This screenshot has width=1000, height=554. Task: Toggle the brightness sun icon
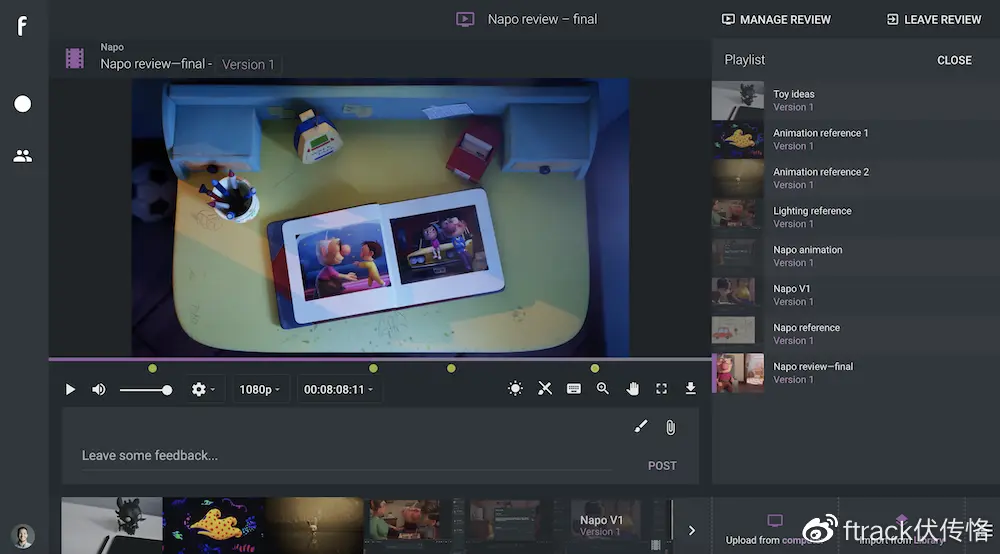click(515, 388)
